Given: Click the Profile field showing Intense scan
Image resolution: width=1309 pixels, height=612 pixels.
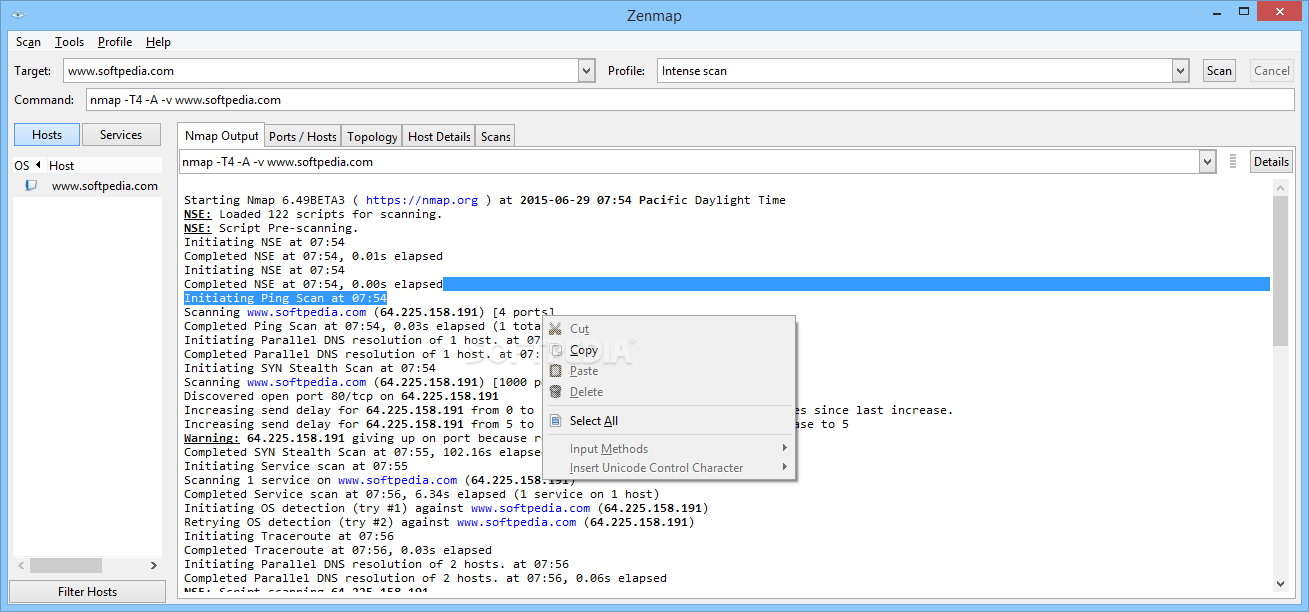Looking at the screenshot, I should point(915,71).
